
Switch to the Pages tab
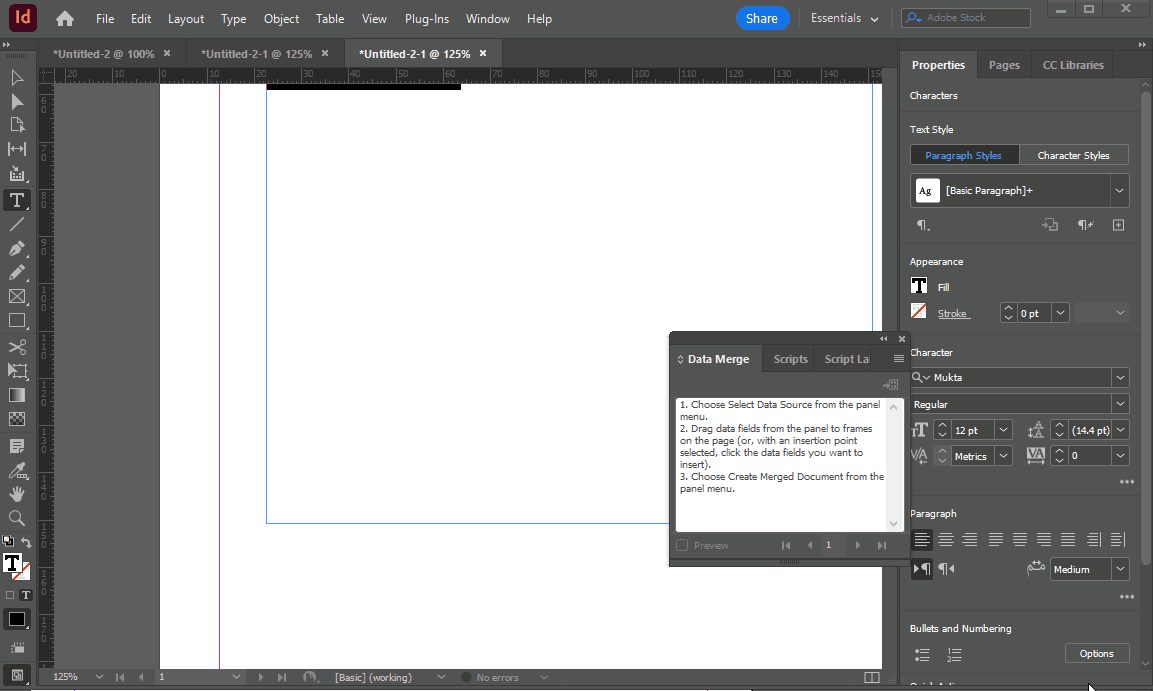coord(1004,65)
